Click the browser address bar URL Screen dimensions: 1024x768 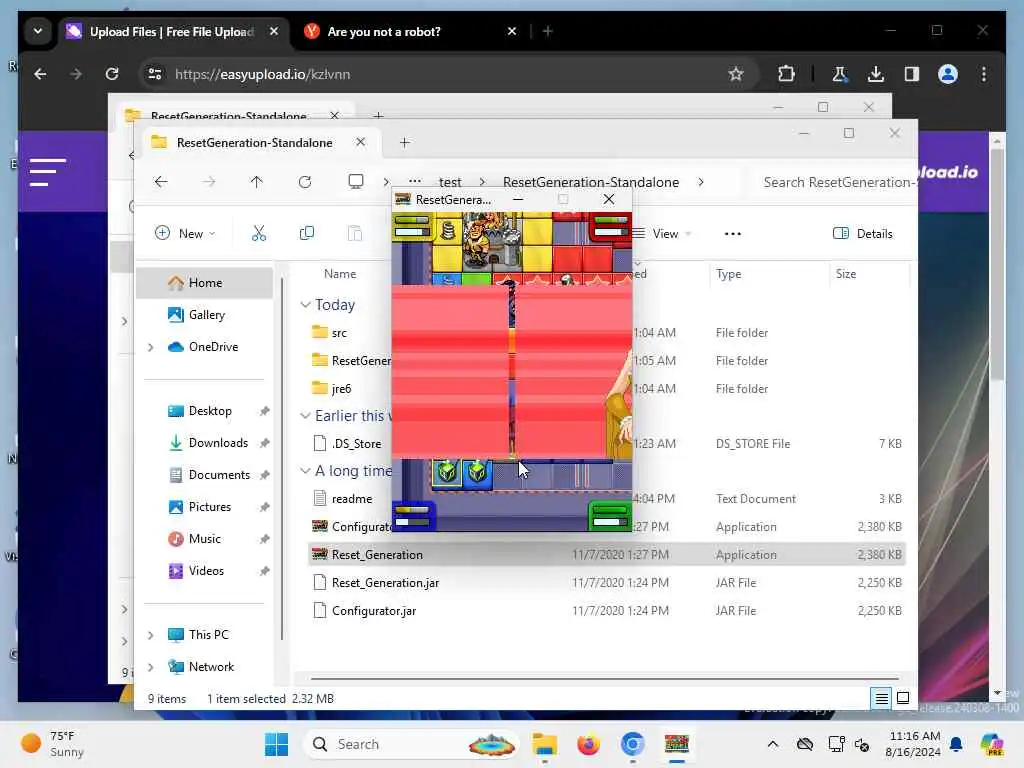[x=263, y=74]
